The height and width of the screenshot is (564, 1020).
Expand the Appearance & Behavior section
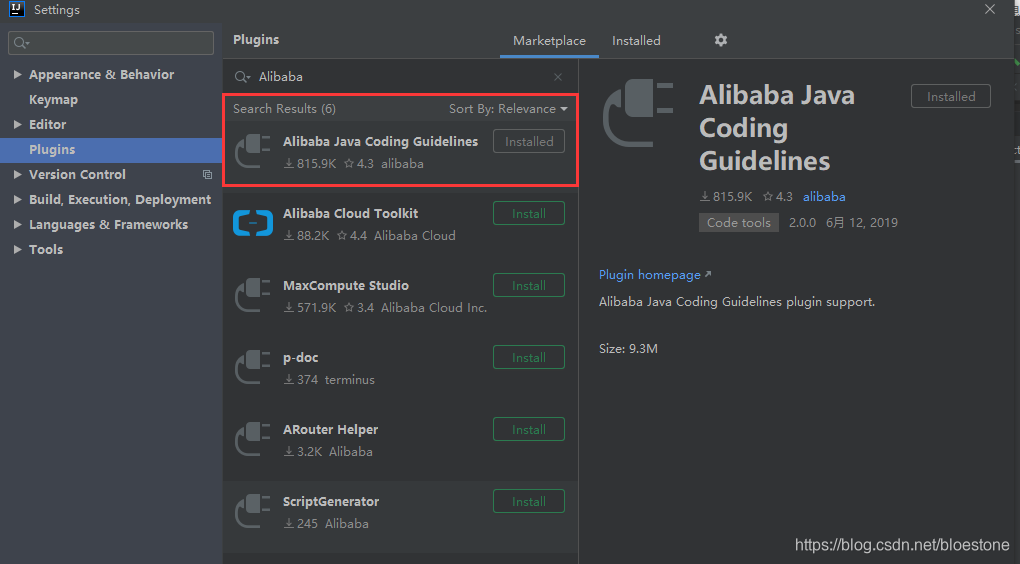(18, 75)
